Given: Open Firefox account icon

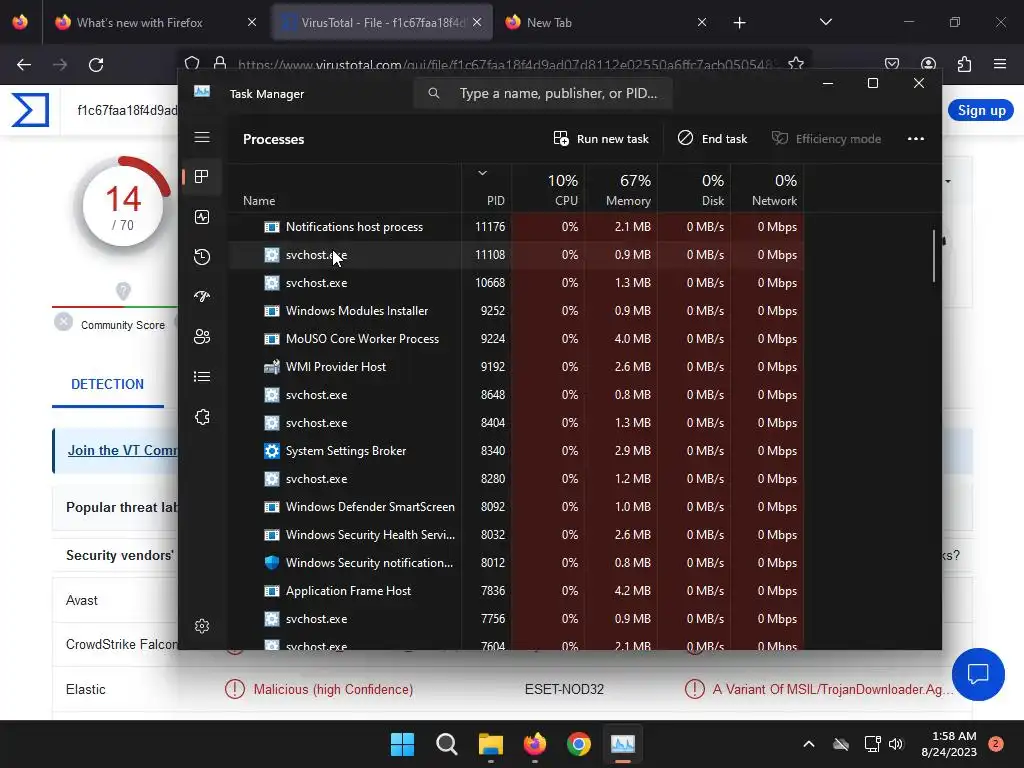Looking at the screenshot, I should click(x=928, y=64).
